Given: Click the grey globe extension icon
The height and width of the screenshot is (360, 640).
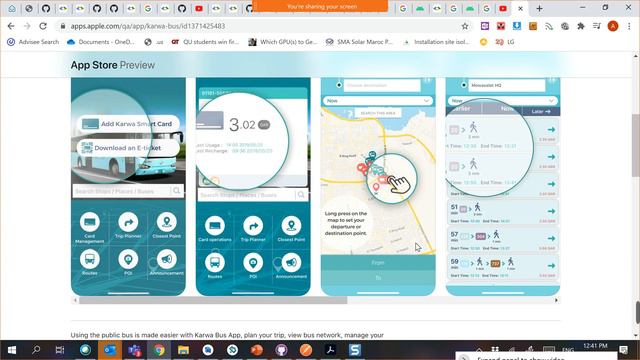Looking at the screenshot, I should pyautogui.click(x=565, y=26).
